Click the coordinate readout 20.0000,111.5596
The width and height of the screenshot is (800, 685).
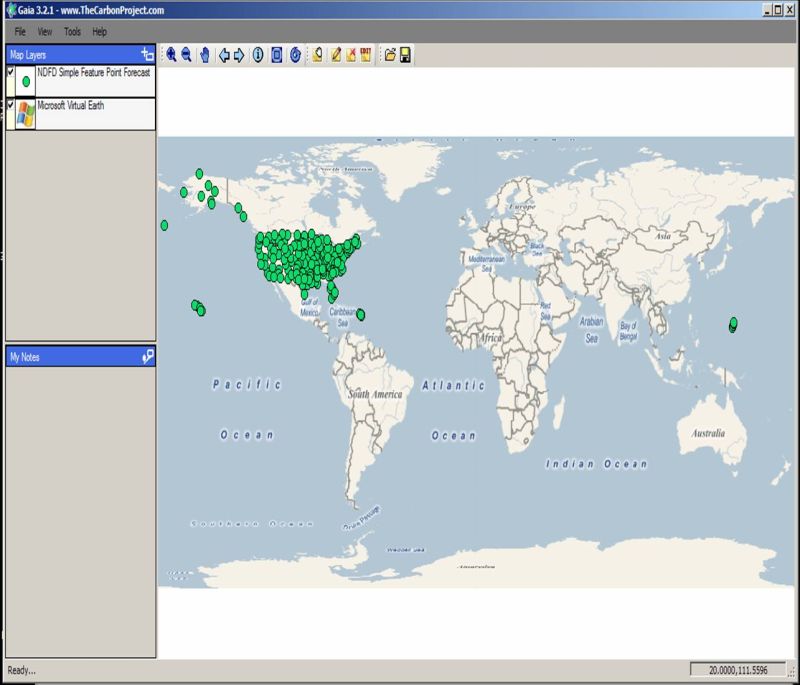738,670
